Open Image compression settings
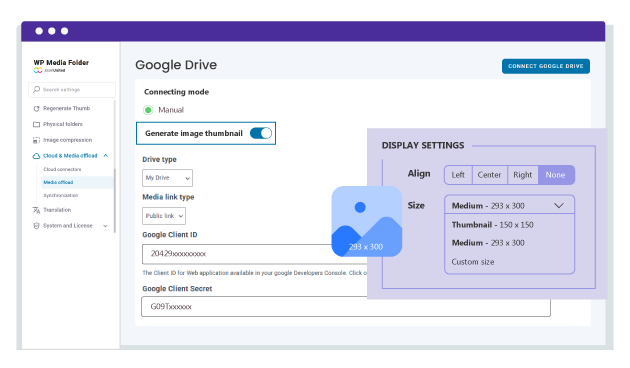The image size is (630, 368). 68,140
